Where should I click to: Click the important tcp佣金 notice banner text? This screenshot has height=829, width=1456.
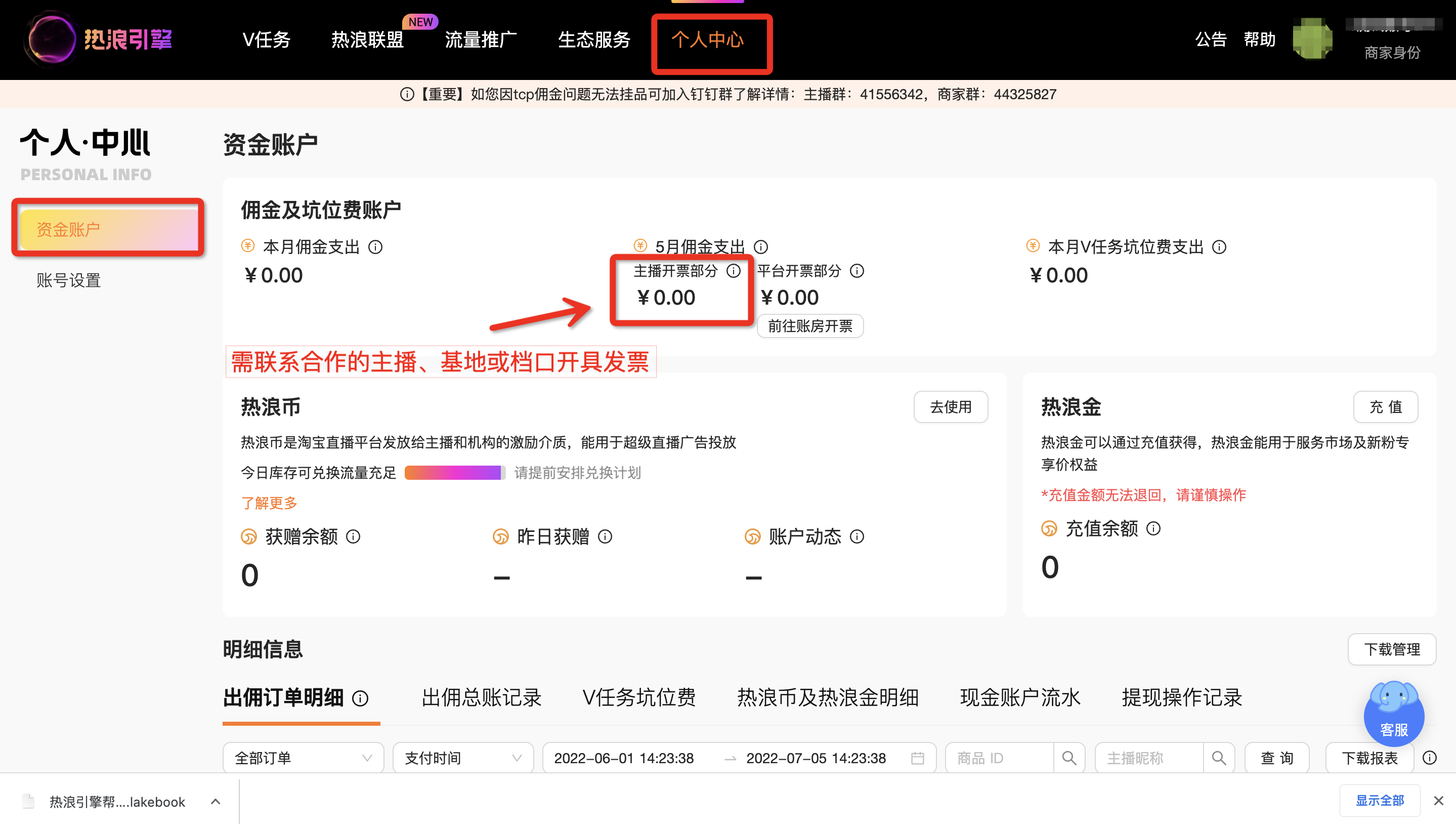click(729, 94)
